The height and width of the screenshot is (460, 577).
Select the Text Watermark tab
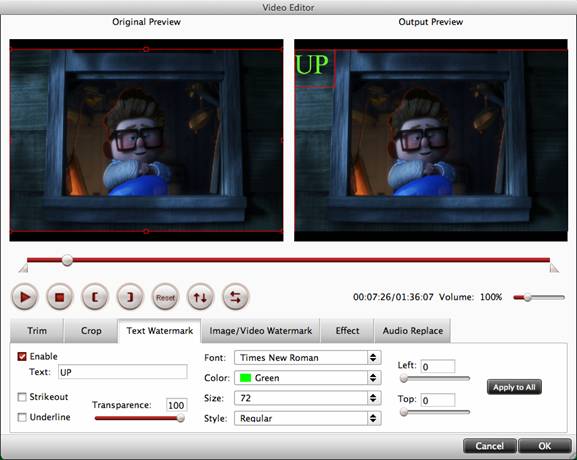pos(160,331)
